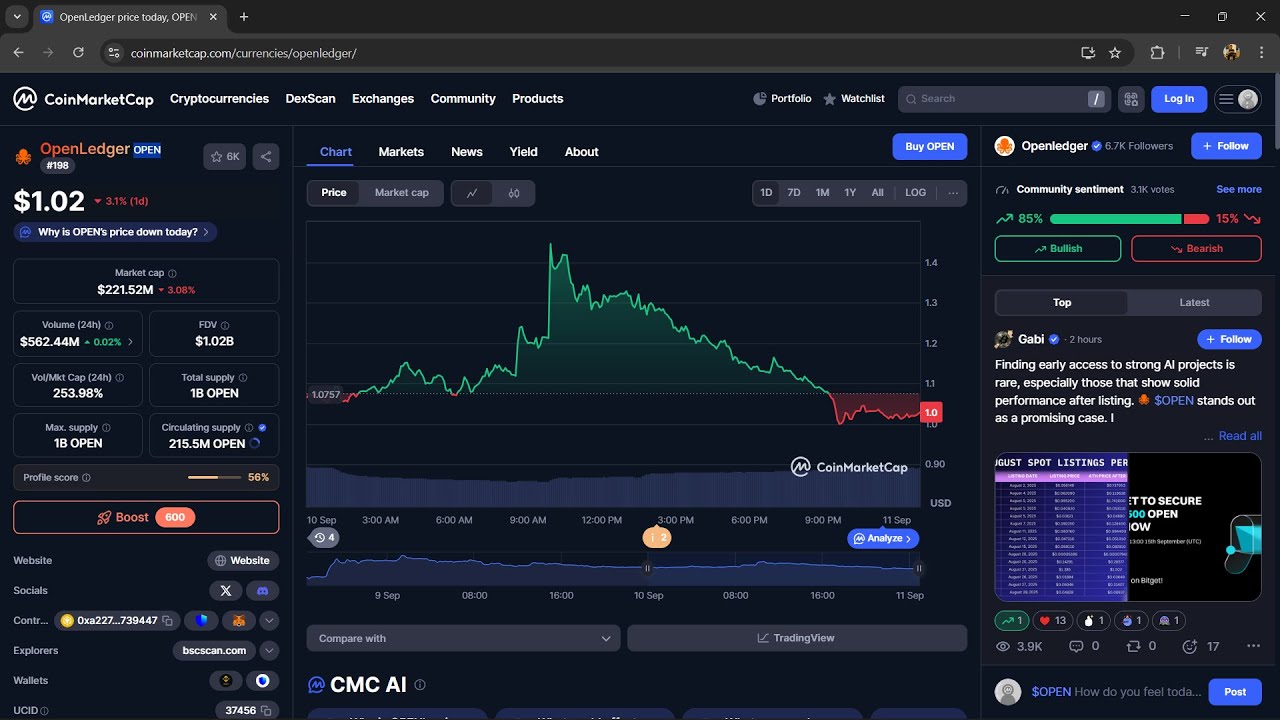Click the chart range left handle
The height and width of the screenshot is (720, 1280).
(647, 568)
